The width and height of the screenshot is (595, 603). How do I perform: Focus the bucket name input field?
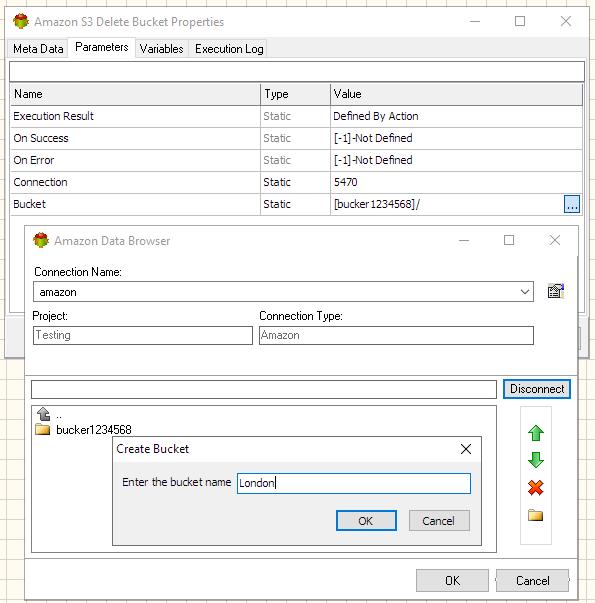click(x=353, y=483)
